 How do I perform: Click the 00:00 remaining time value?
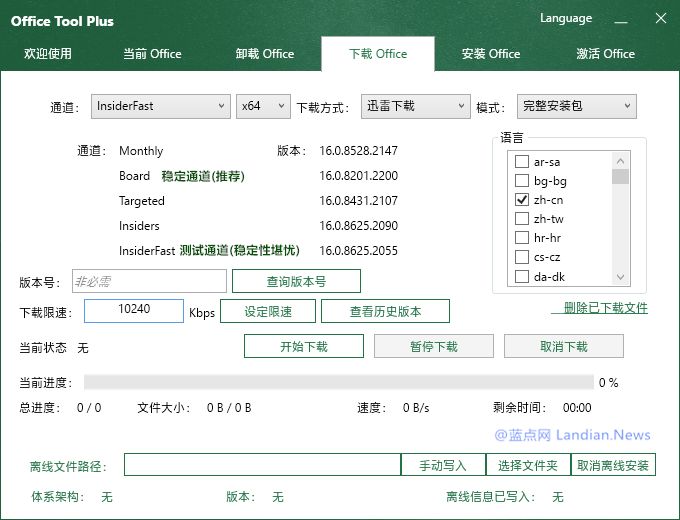pyautogui.click(x=577, y=408)
